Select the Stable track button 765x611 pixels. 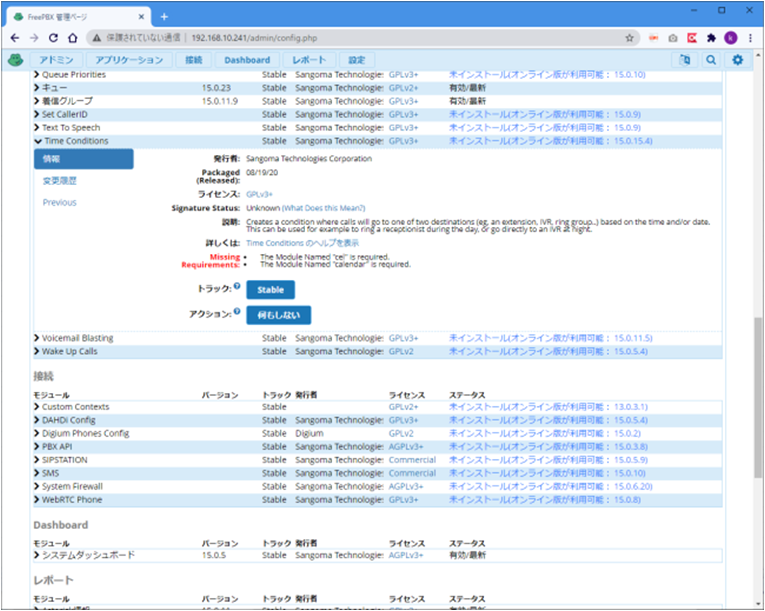(270, 290)
